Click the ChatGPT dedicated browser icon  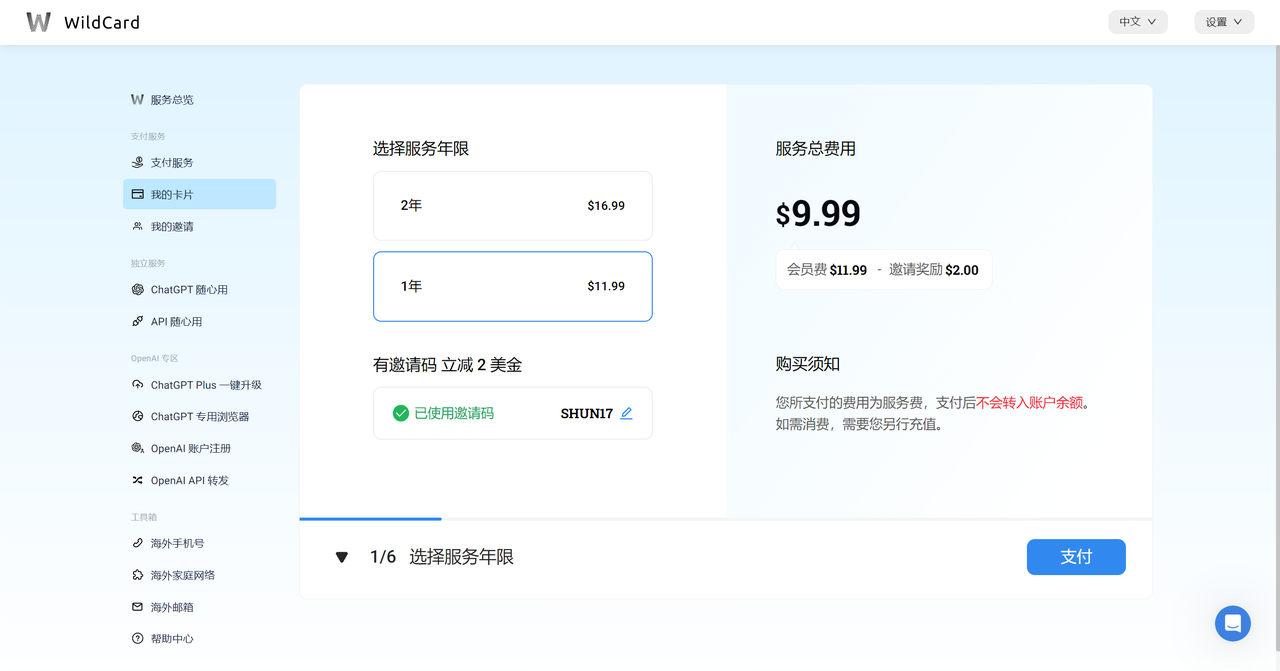click(x=138, y=416)
